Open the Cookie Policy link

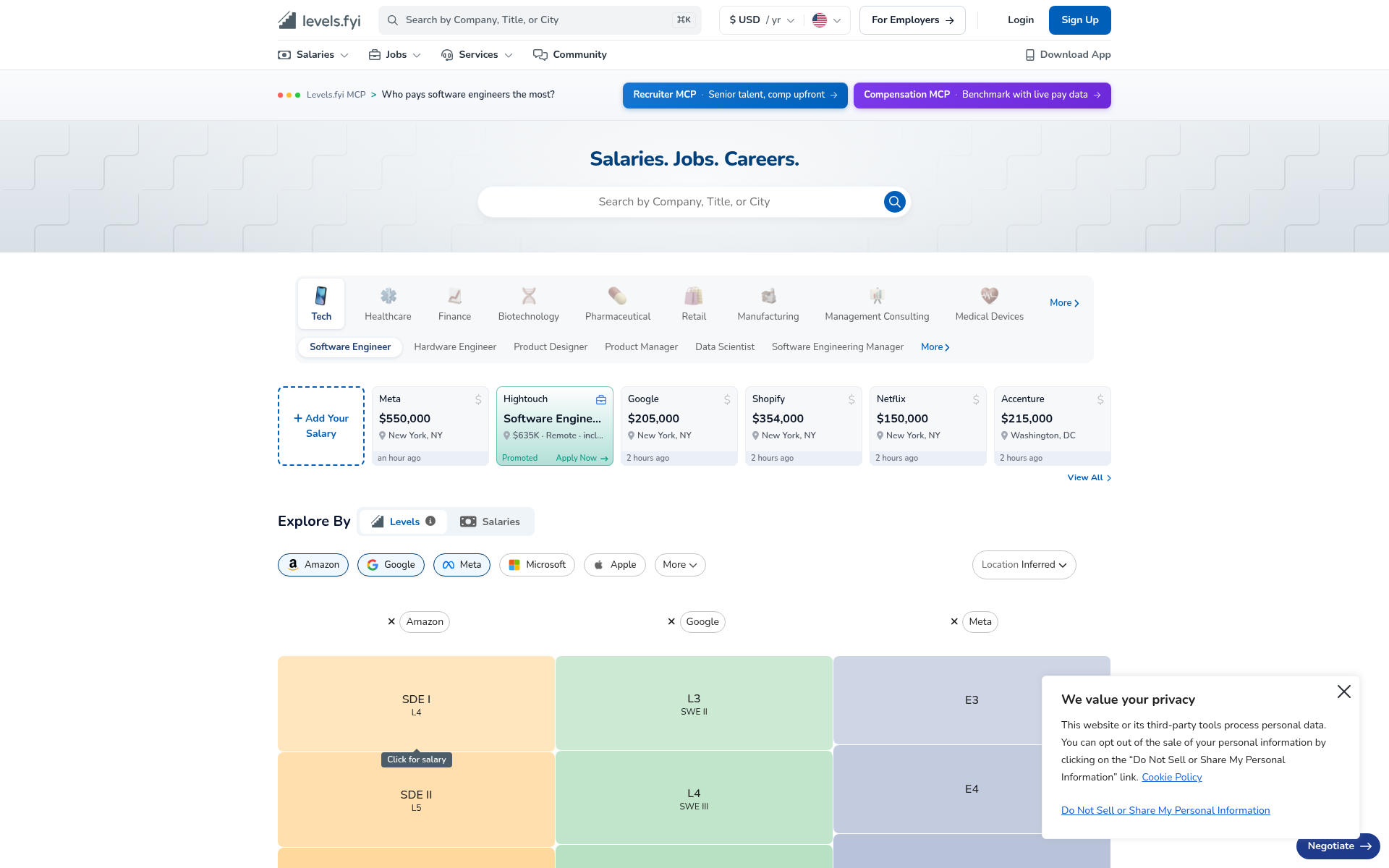pyautogui.click(x=1171, y=777)
